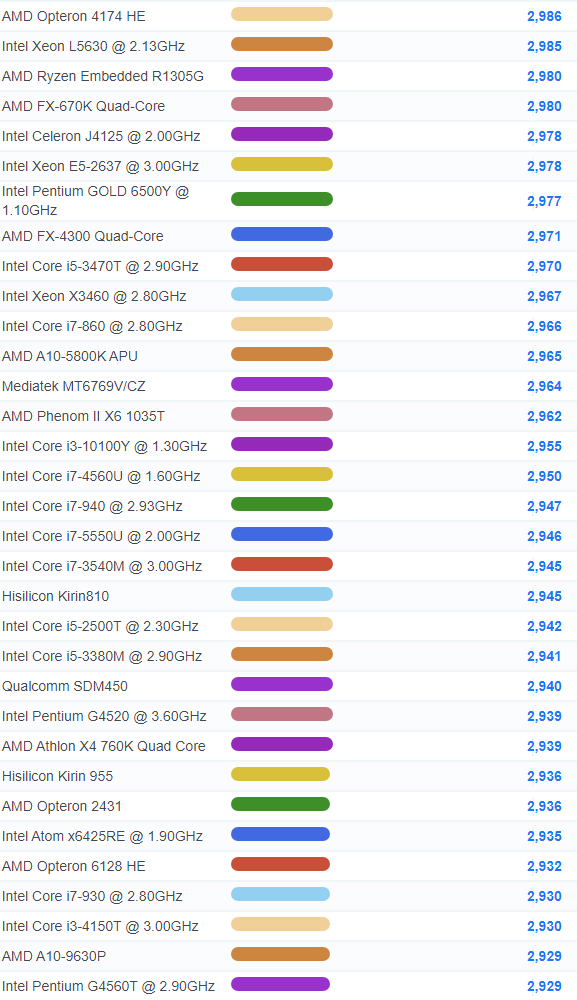Screen dimensions: 577x1000
Task: Open Intel Celeron J4125 @ 2.00GHz entry
Action: click(101, 136)
